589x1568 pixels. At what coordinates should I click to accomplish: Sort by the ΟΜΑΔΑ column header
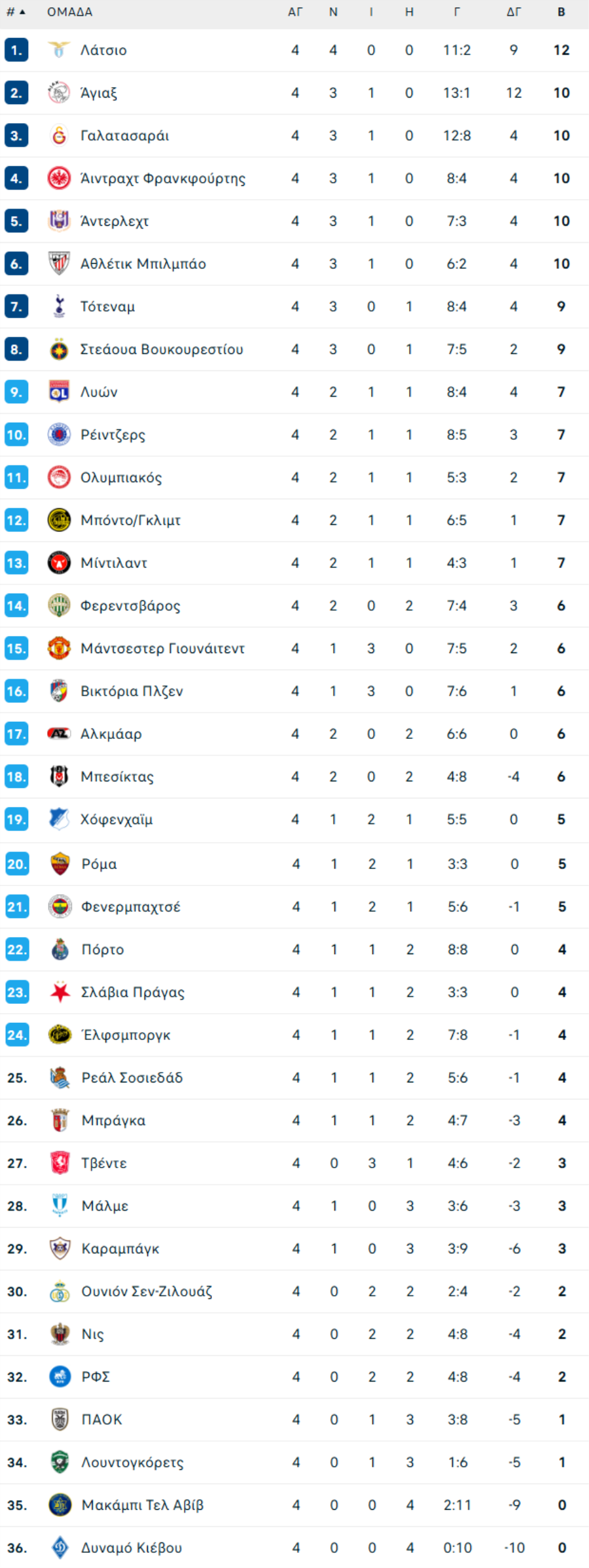pos(70,12)
